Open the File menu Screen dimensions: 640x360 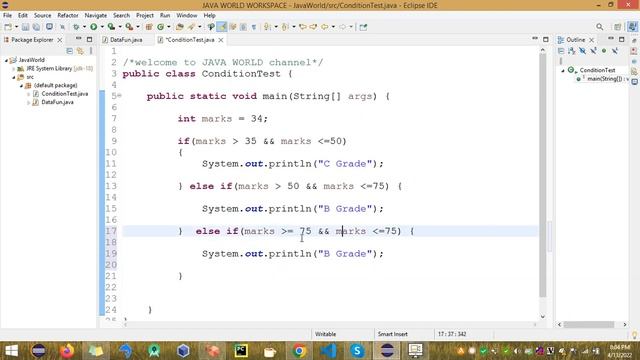point(7,15)
